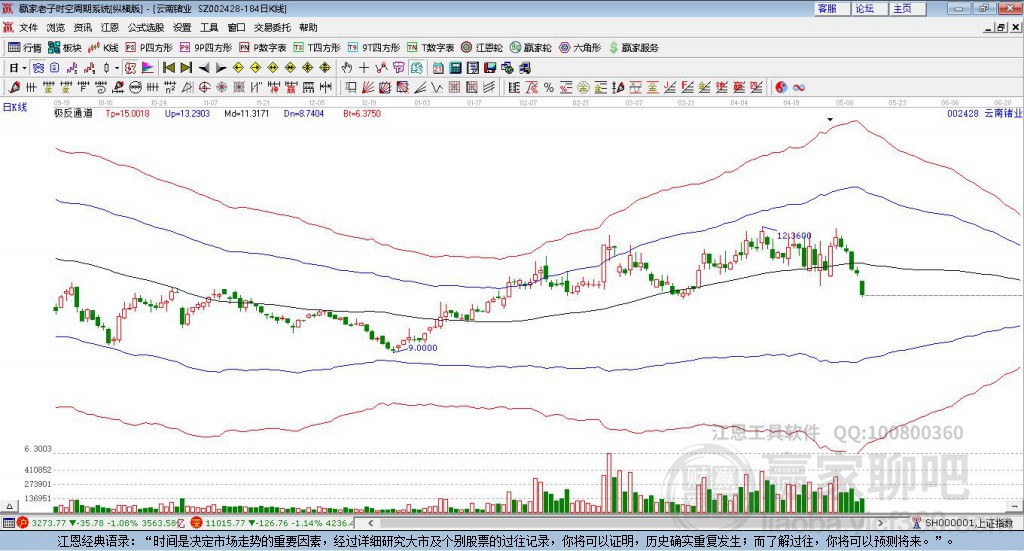Click the n² grid drawing tool
The image size is (1024, 551).
[170, 87]
